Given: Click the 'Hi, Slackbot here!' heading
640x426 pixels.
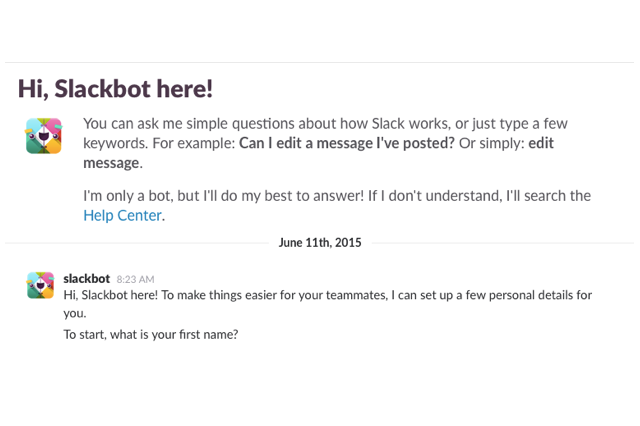Looking at the screenshot, I should (x=115, y=89).
